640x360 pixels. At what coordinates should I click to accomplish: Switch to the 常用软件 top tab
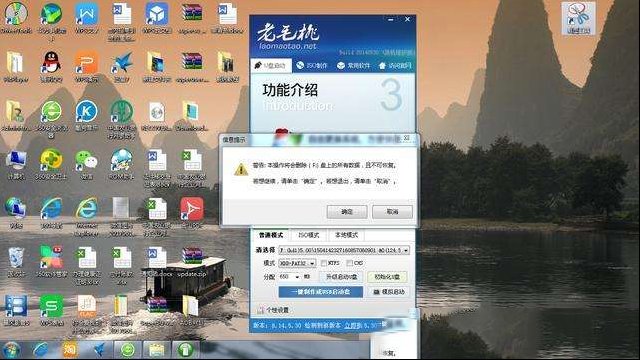pos(353,65)
